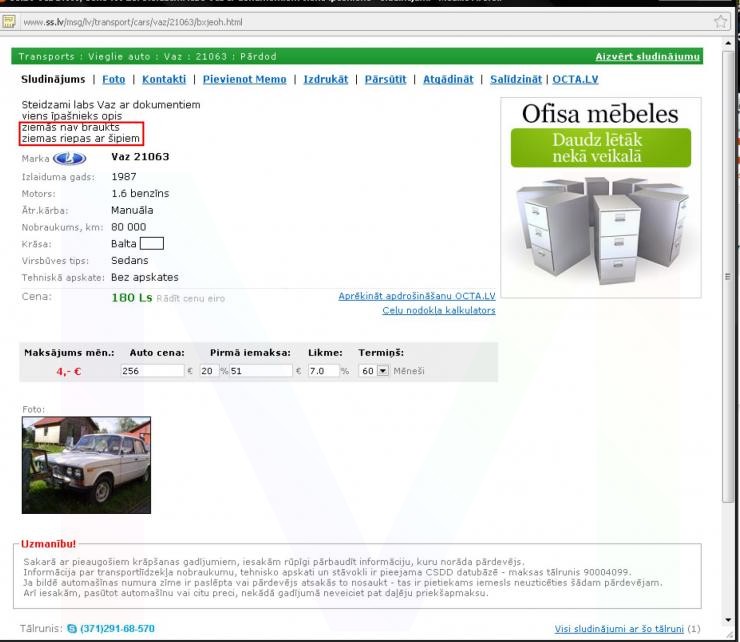This screenshot has height=642, width=740.
Task: Click Pievienot Memo link
Action: [244, 79]
